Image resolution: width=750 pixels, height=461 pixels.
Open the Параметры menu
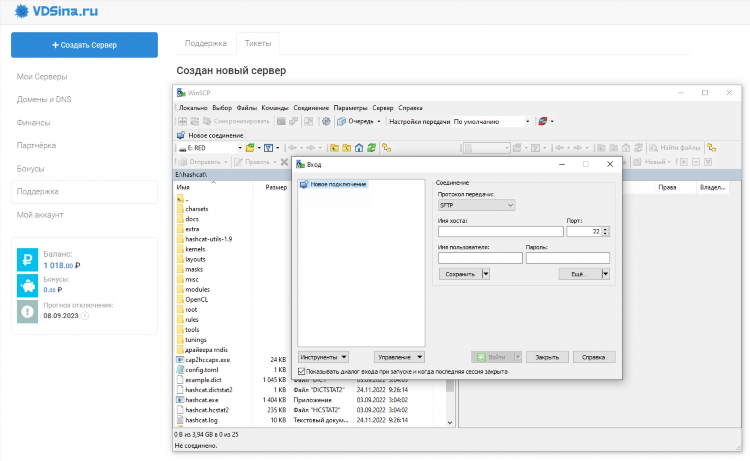[351, 108]
